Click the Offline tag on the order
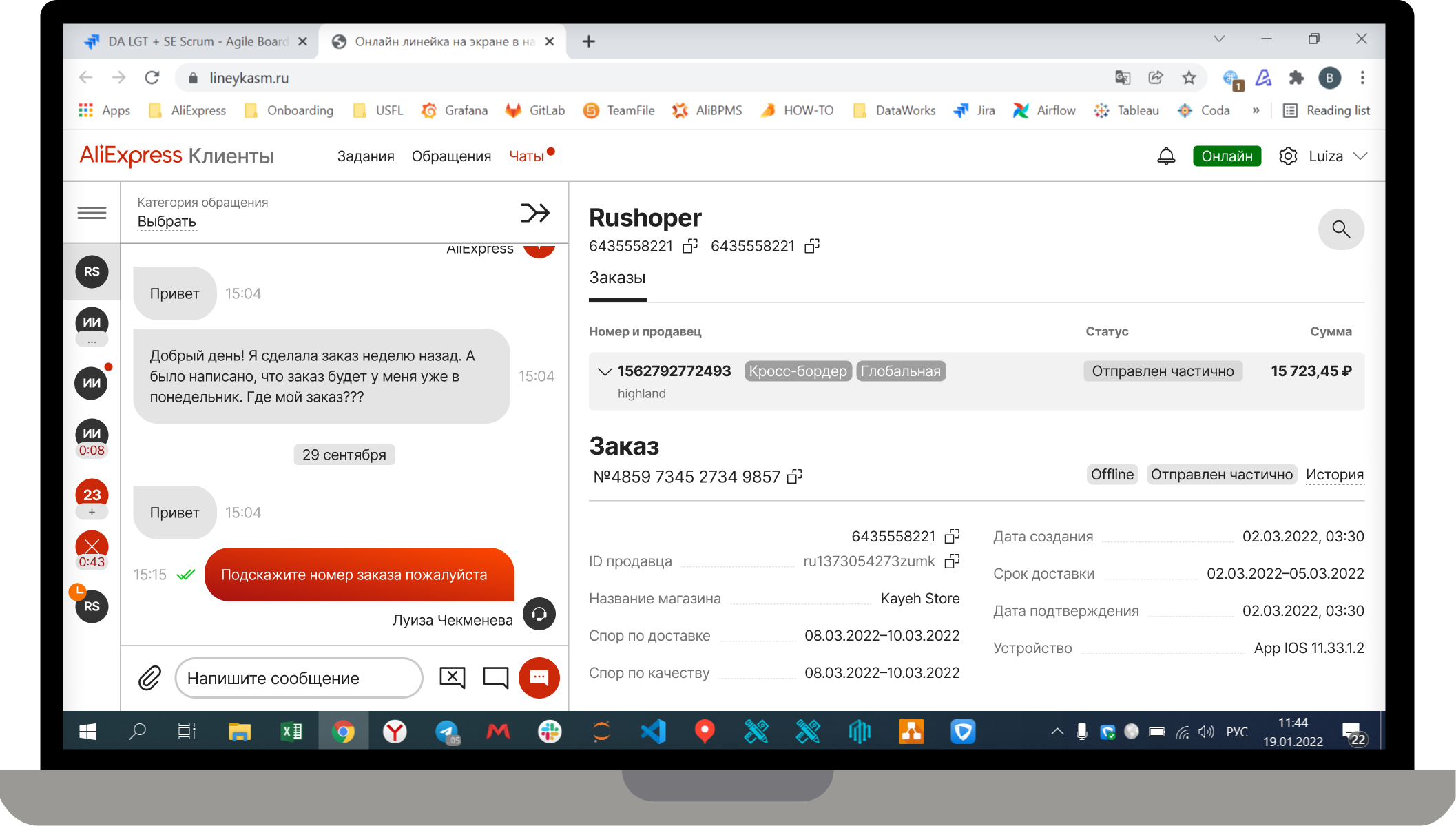1456x826 pixels. 1112,475
